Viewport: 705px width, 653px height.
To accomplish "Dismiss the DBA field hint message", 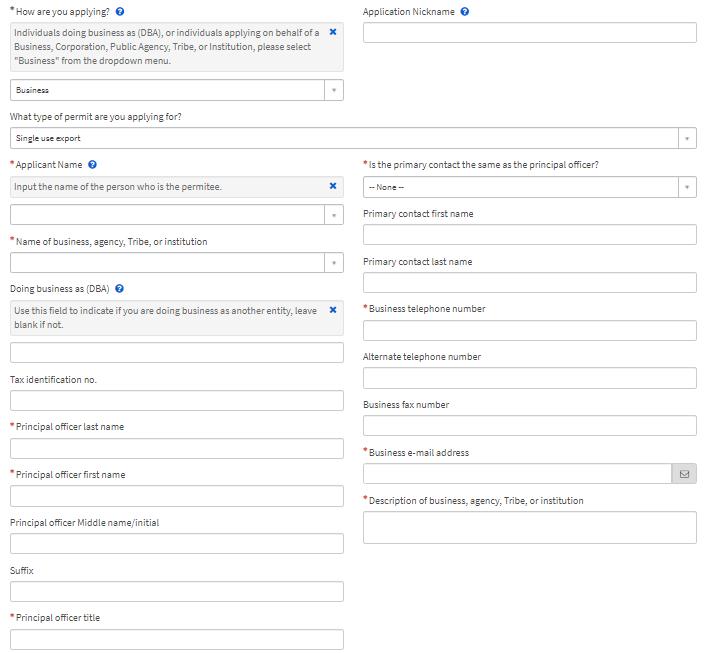I will point(333,310).
